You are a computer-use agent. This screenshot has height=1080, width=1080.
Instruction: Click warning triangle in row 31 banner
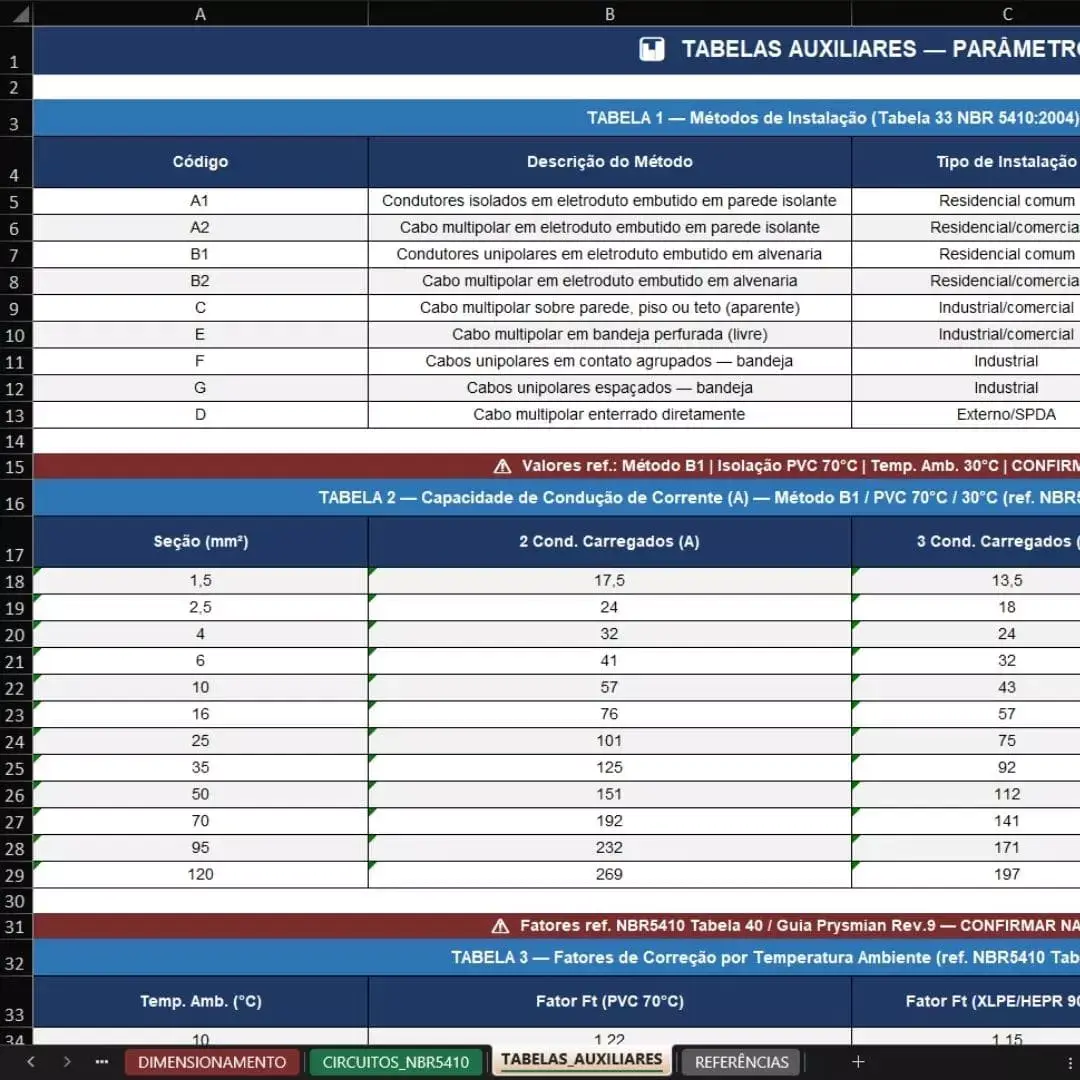[x=501, y=926]
